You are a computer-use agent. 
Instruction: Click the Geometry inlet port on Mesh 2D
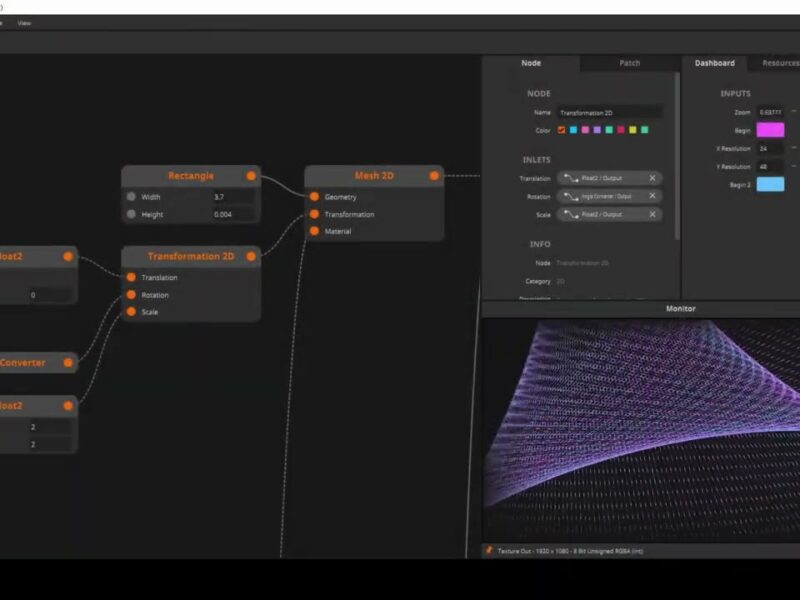(314, 197)
